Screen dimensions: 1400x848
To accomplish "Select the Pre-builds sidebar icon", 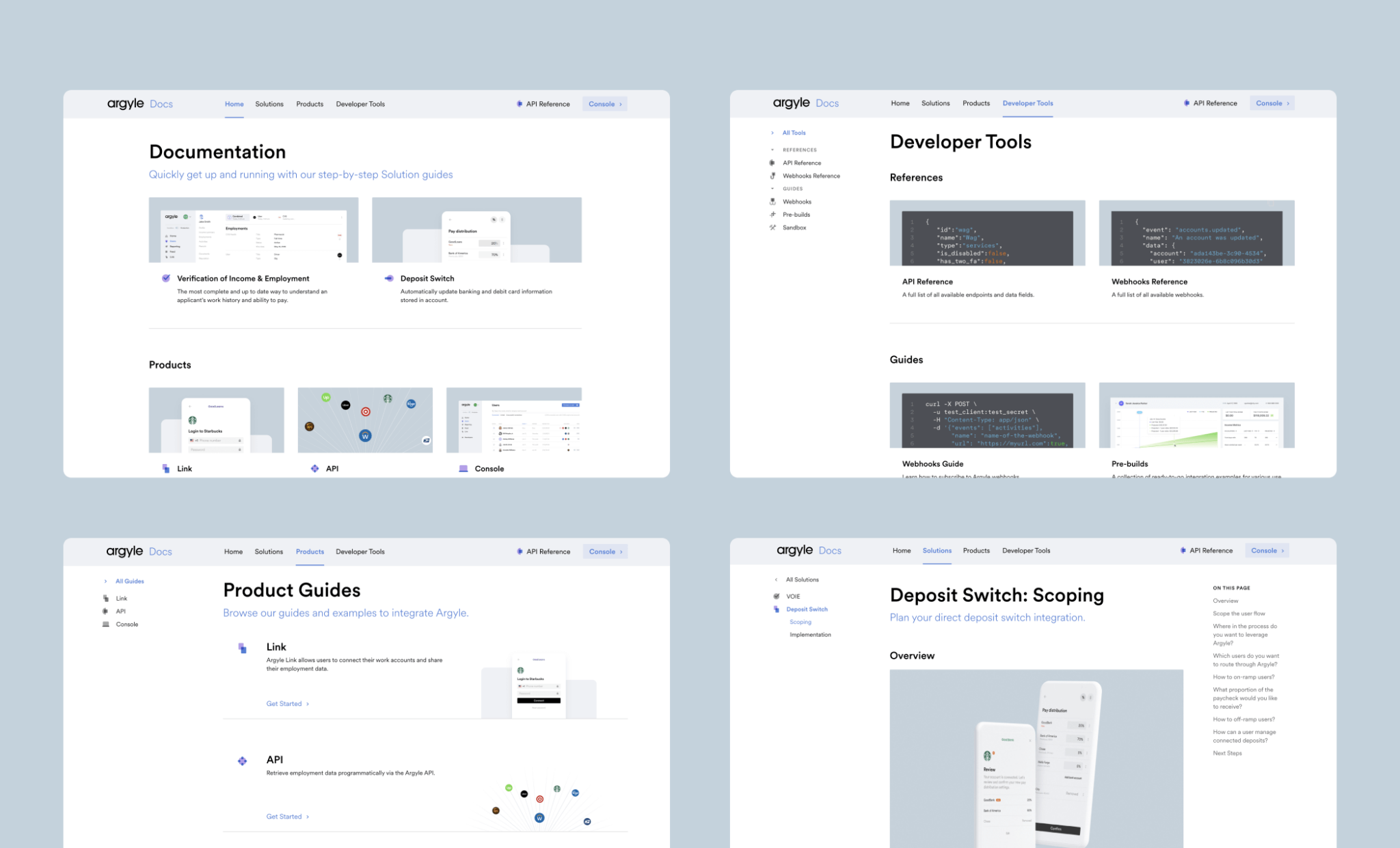I will point(773,214).
